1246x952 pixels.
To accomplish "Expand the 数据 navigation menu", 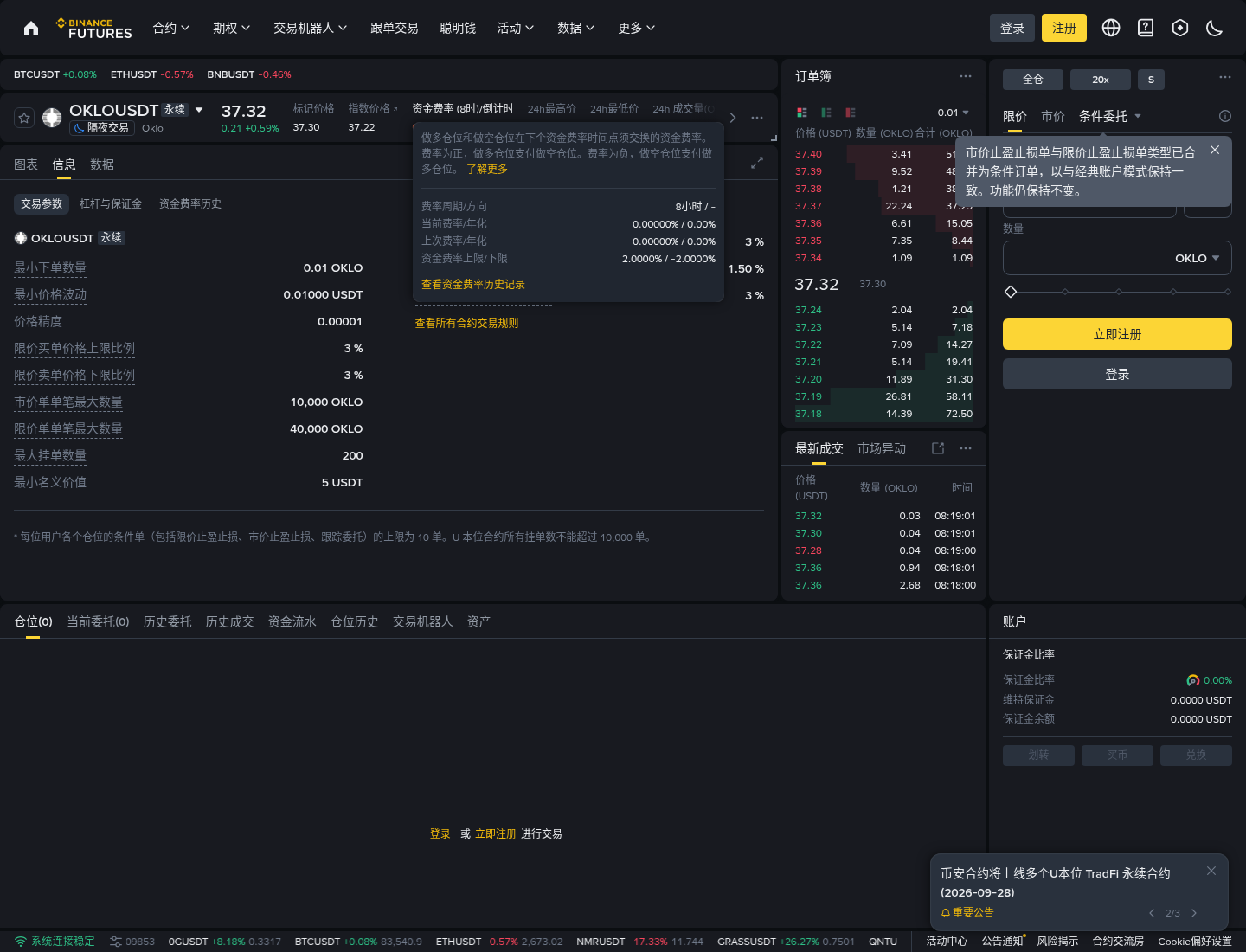I will (576, 28).
